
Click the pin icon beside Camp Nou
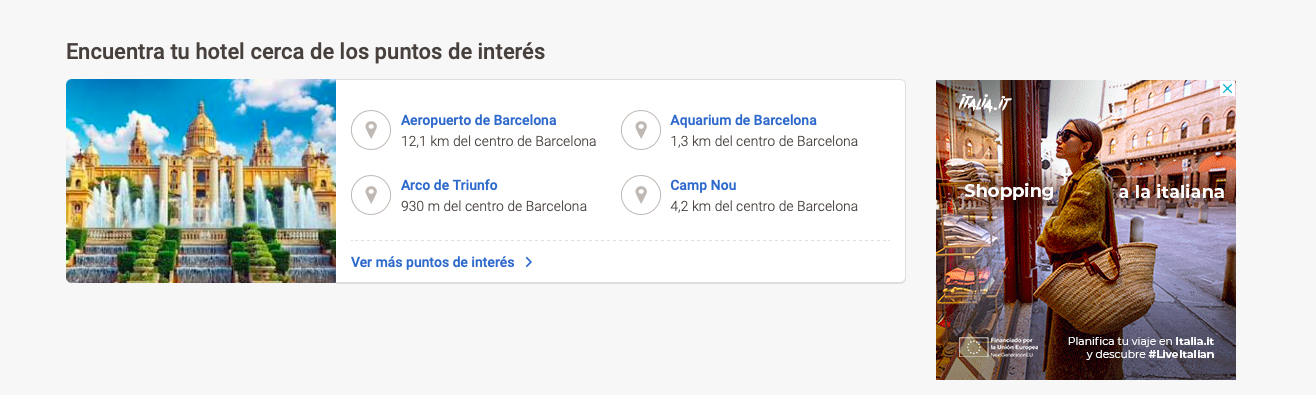point(641,195)
